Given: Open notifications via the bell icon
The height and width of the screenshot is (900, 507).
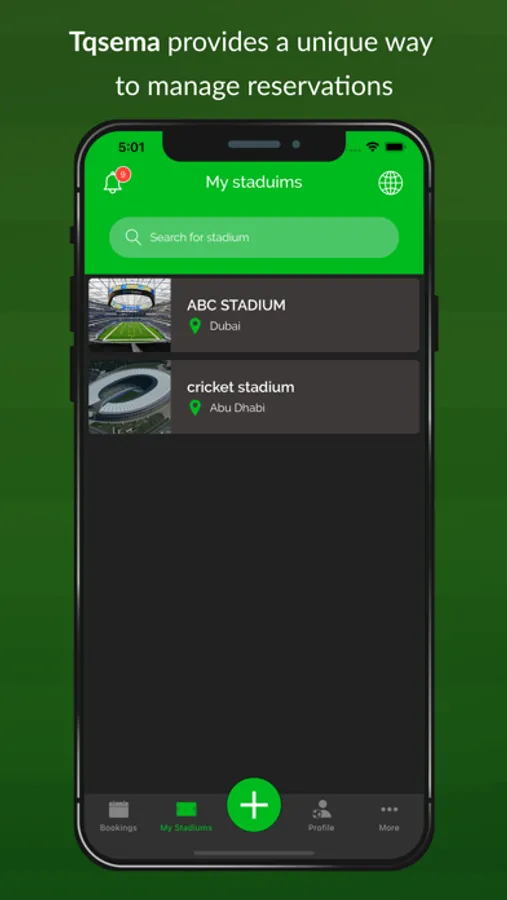Looking at the screenshot, I should 113,183.
